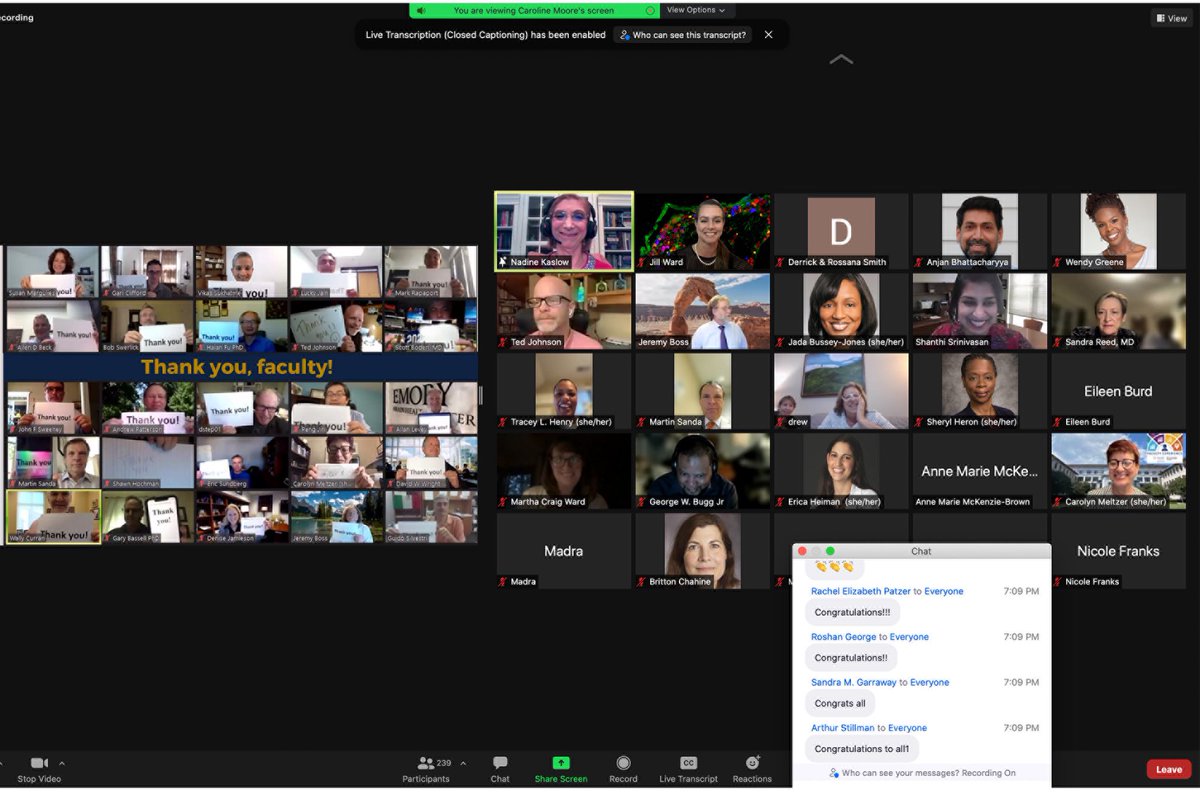Image resolution: width=1200 pixels, height=792 pixels.
Task: Select Nadine Kaslow's video tile
Action: tap(564, 231)
